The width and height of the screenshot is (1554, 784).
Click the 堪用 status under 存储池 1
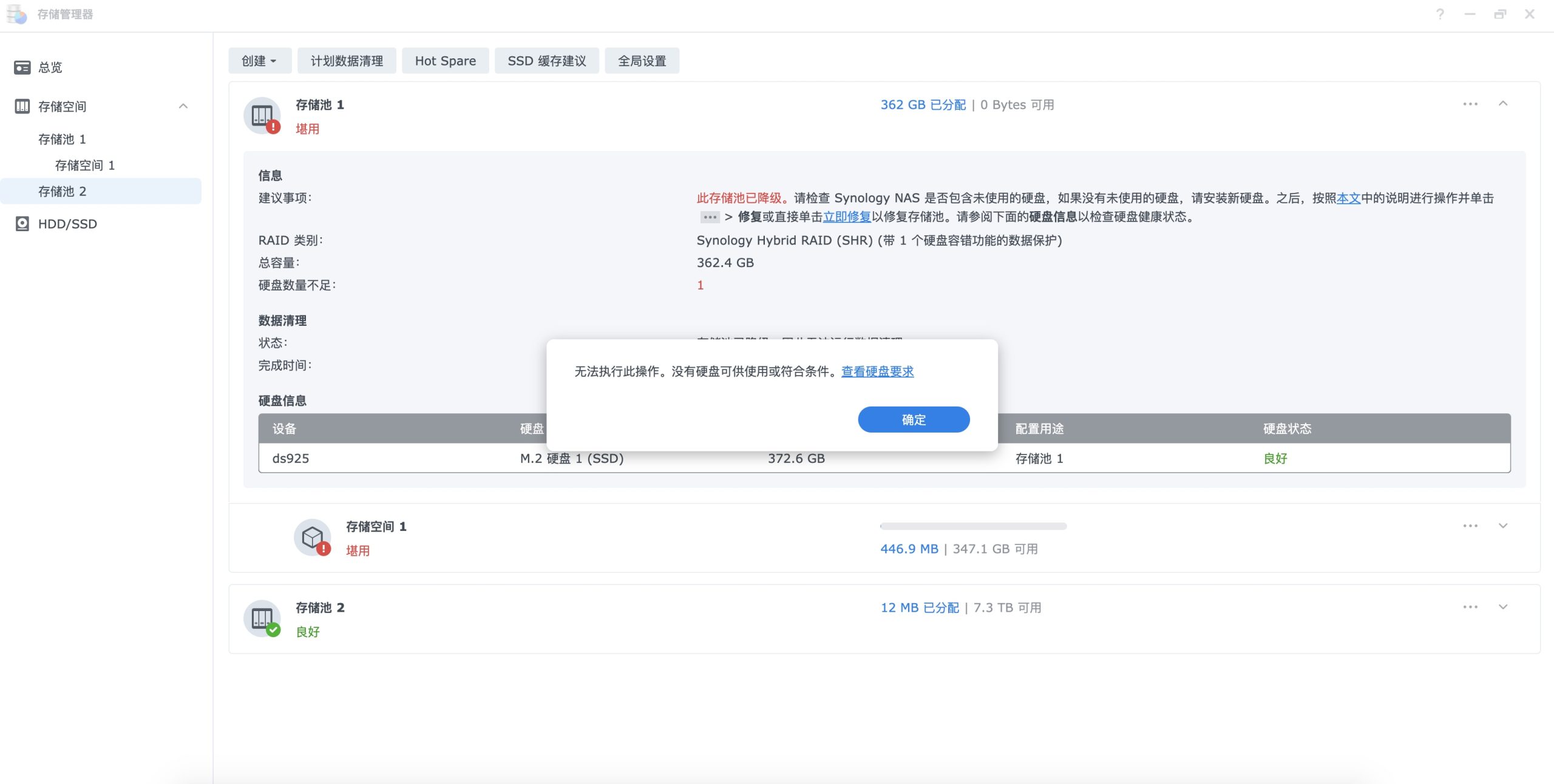[308, 129]
